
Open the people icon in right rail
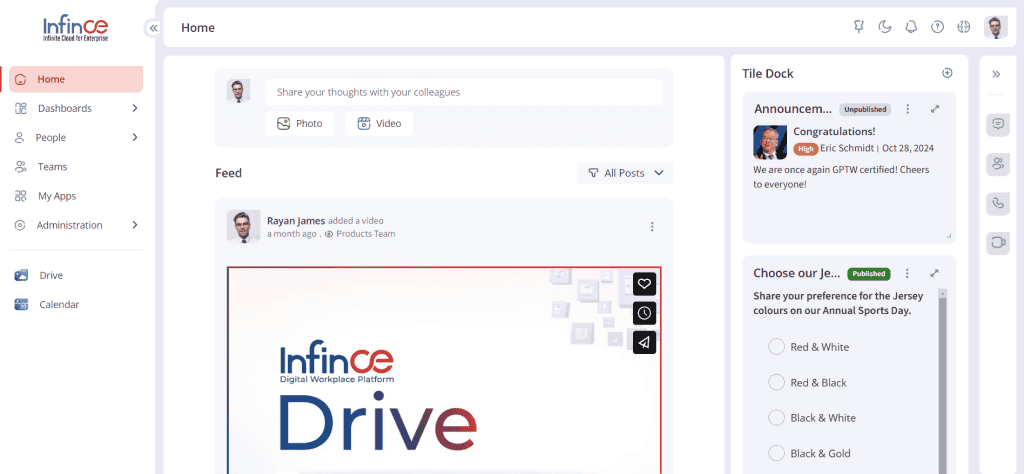997,164
